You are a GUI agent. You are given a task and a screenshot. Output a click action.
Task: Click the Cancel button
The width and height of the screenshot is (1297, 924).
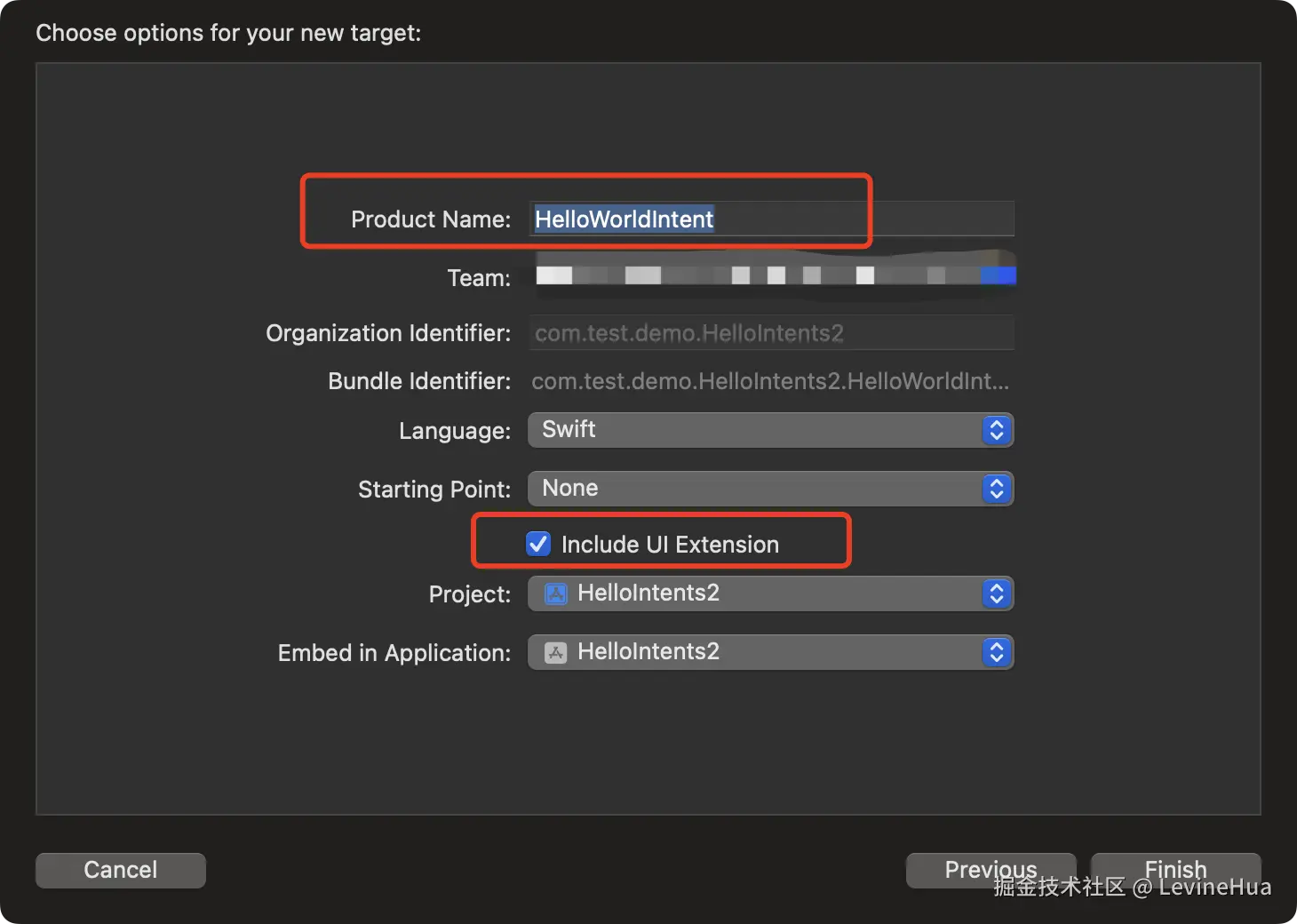tap(121, 870)
